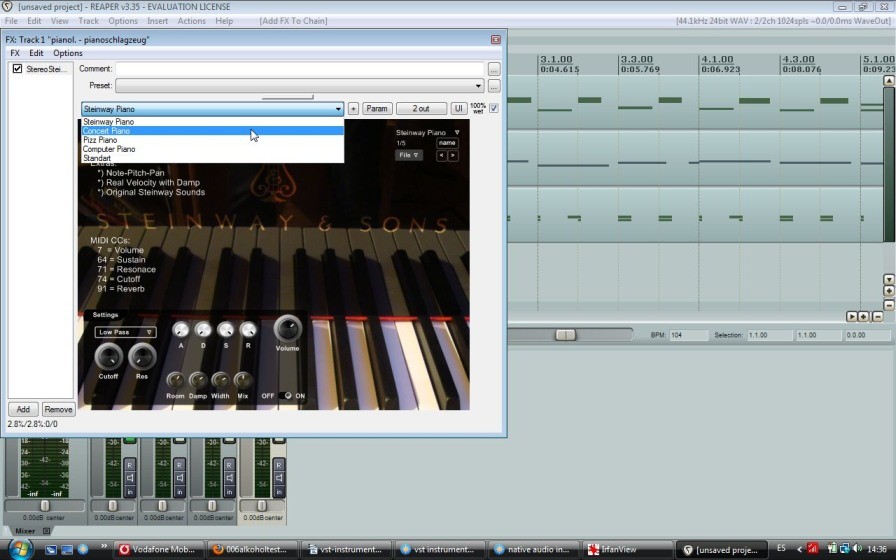Click the Add FX button
Image resolution: width=896 pixels, height=560 pixels.
(x=23, y=409)
